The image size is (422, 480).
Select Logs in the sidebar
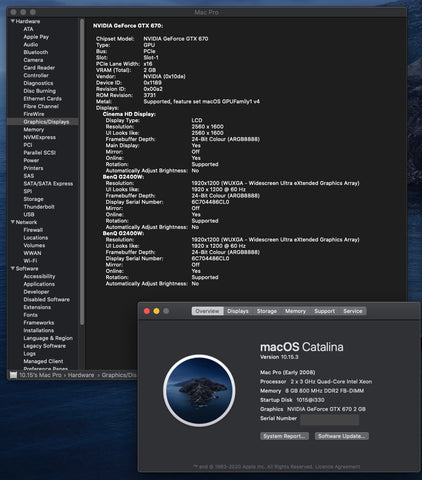click(29, 353)
